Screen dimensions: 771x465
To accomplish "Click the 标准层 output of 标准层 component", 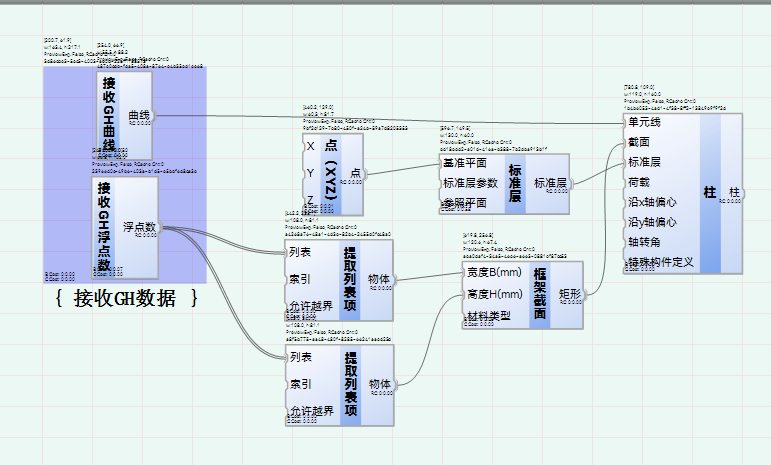I will (550, 183).
